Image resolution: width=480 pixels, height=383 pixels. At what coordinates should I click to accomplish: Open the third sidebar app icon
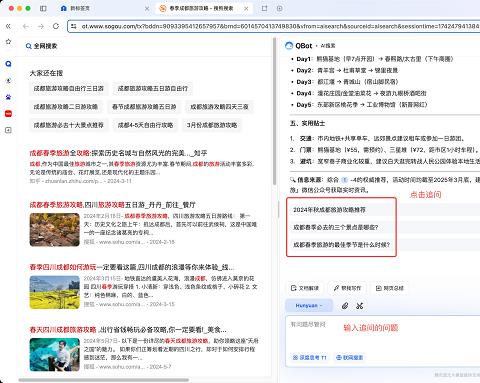(8, 80)
